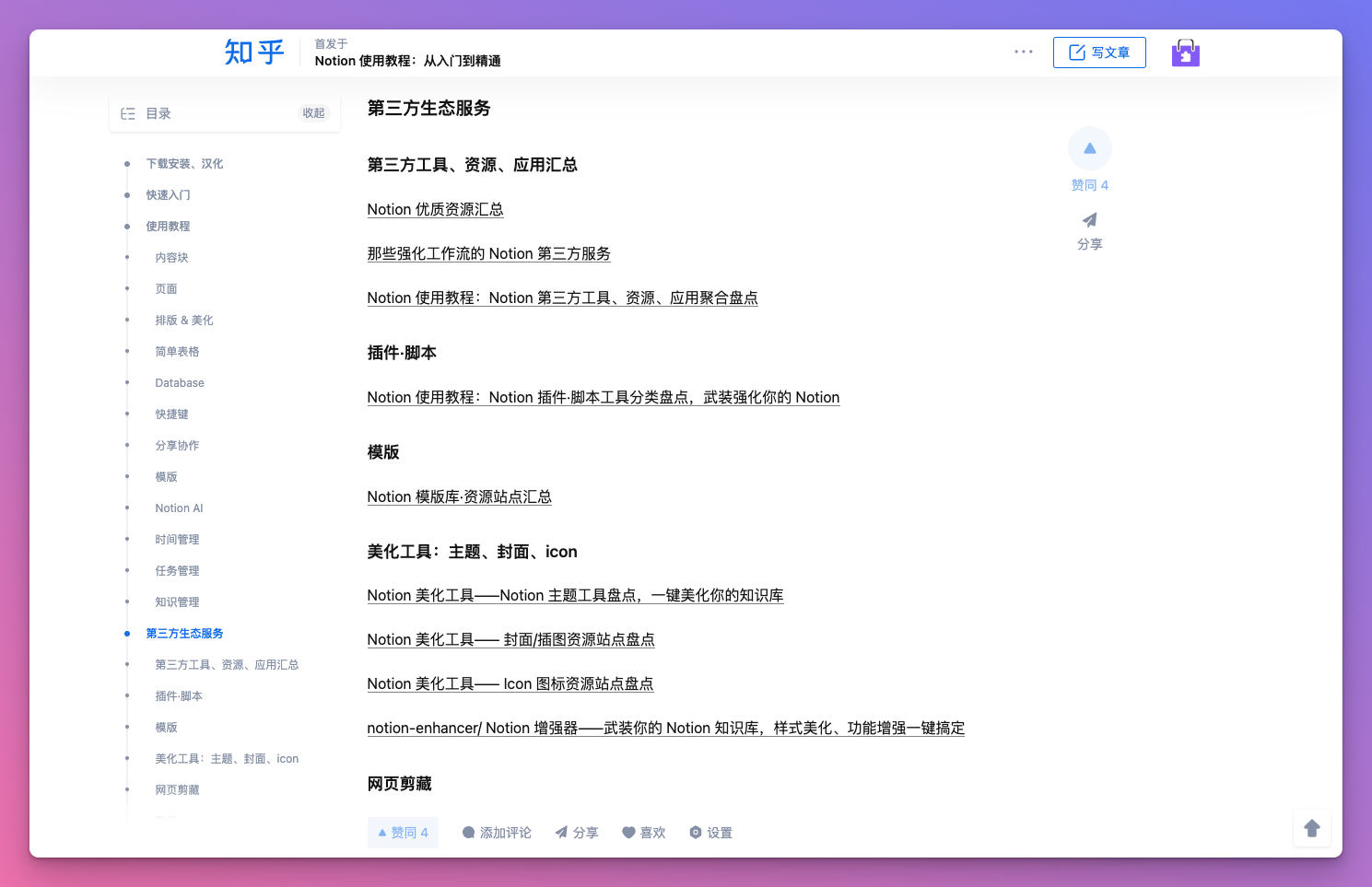
Task: Collapse the table of contents via 收起
Action: click(313, 112)
